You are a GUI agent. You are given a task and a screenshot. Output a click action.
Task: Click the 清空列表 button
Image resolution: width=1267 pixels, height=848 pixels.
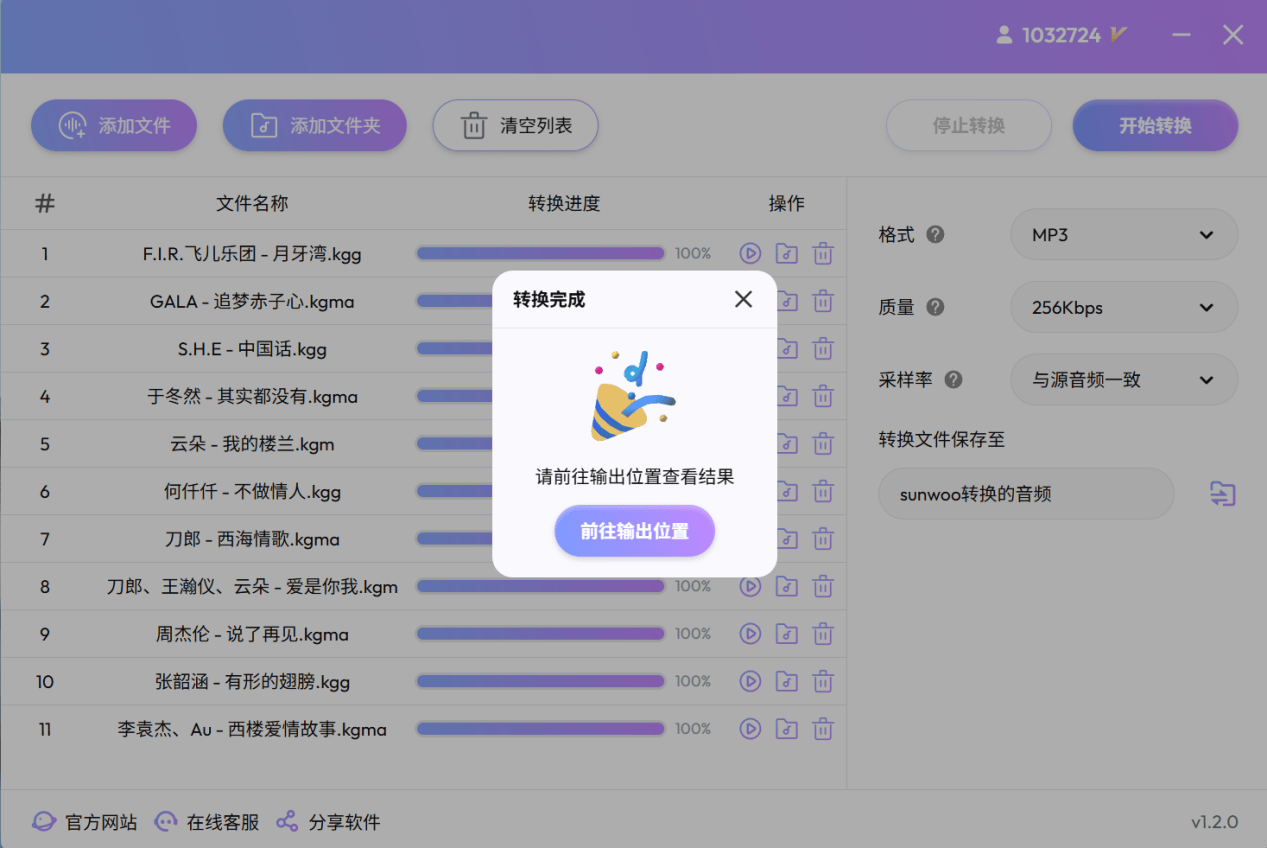[515, 126]
